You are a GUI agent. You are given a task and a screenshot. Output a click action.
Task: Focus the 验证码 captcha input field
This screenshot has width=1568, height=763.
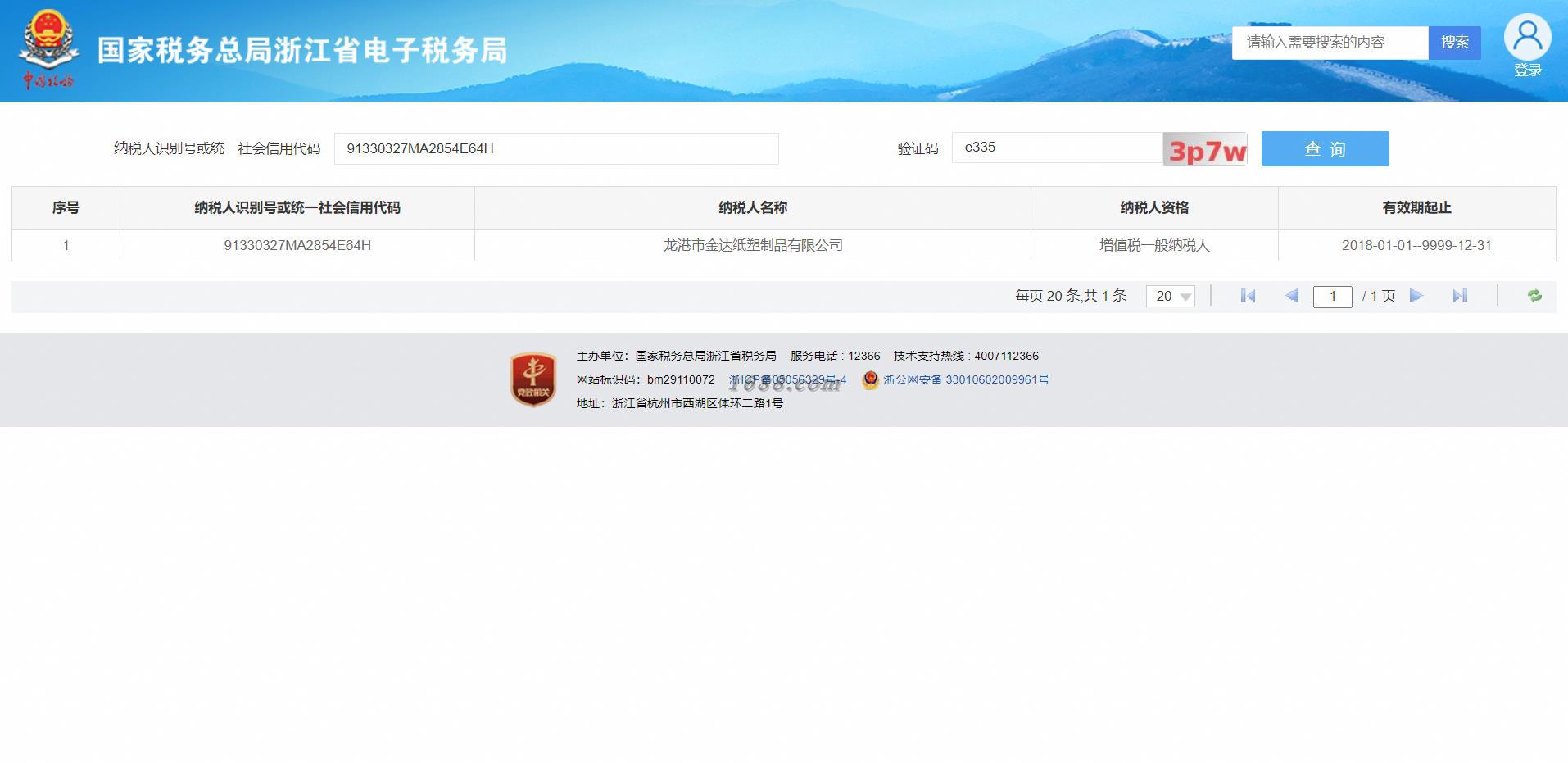pos(1057,148)
